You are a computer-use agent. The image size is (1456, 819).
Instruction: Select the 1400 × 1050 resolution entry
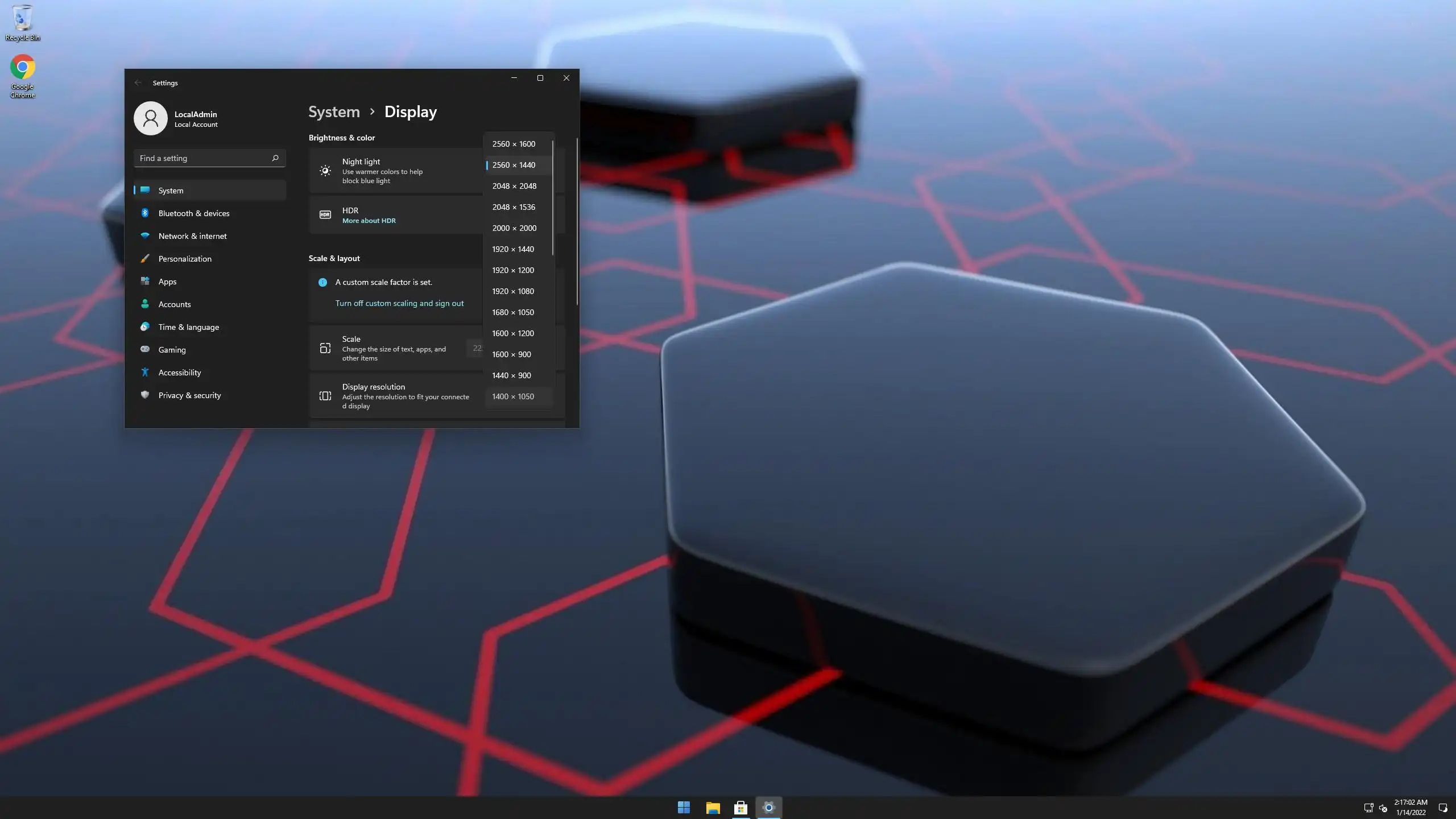coord(513,396)
